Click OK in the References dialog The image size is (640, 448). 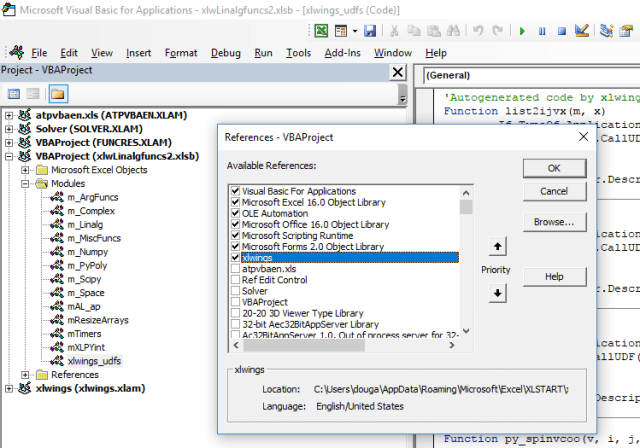coord(553,168)
